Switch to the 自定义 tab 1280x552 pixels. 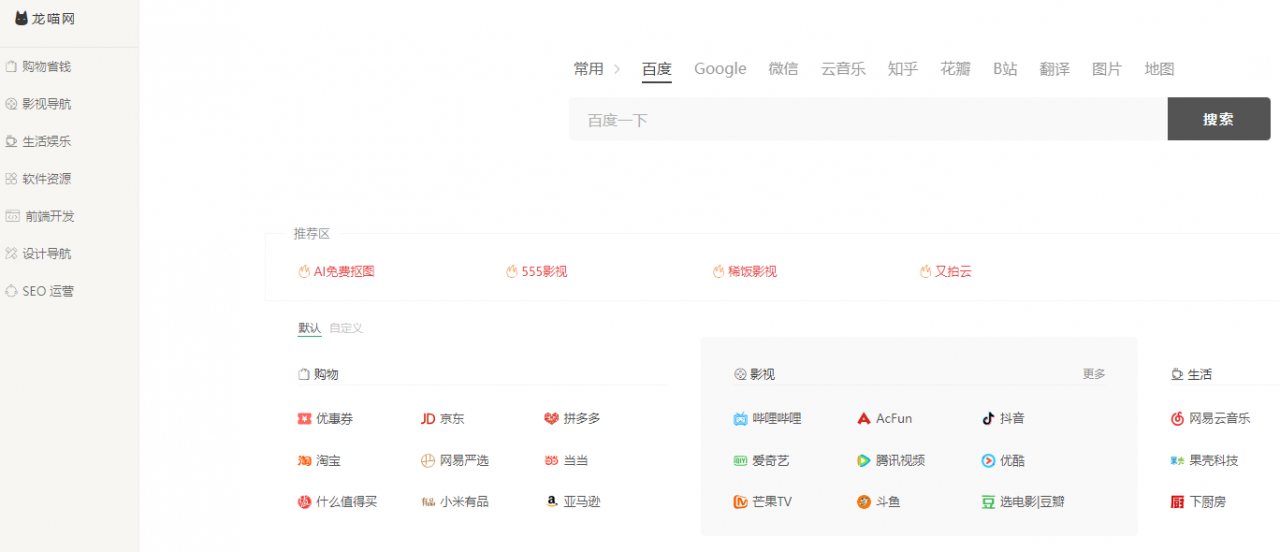pos(346,328)
